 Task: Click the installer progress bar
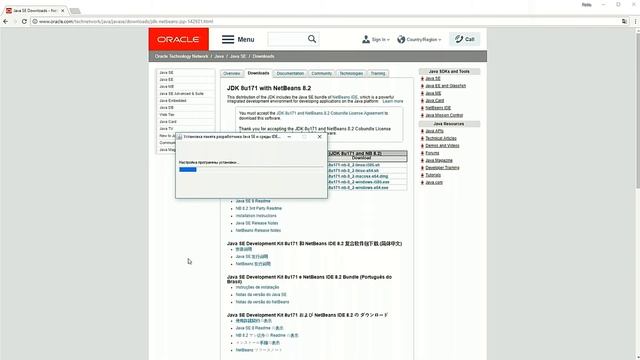tap(251, 169)
